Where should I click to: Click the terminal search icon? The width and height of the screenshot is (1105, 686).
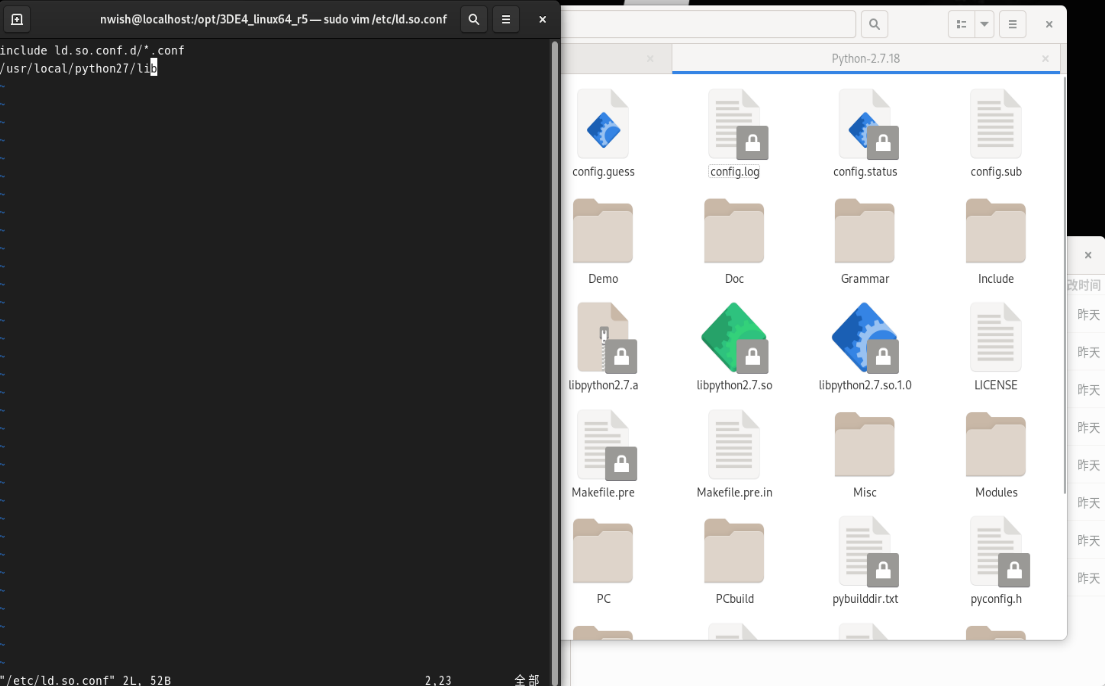coord(474,19)
